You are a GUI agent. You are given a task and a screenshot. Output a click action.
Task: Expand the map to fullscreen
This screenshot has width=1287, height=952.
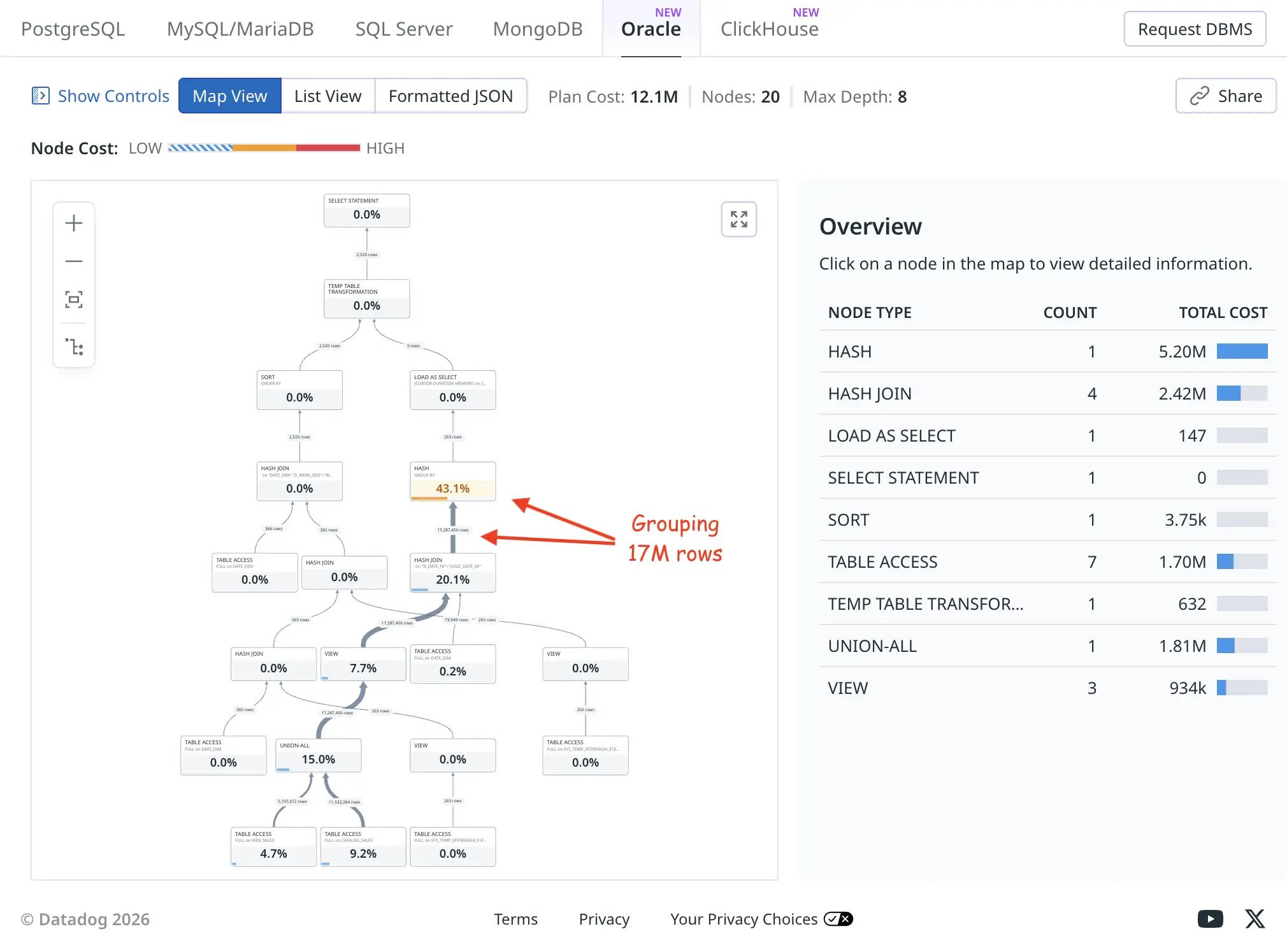tap(738, 219)
